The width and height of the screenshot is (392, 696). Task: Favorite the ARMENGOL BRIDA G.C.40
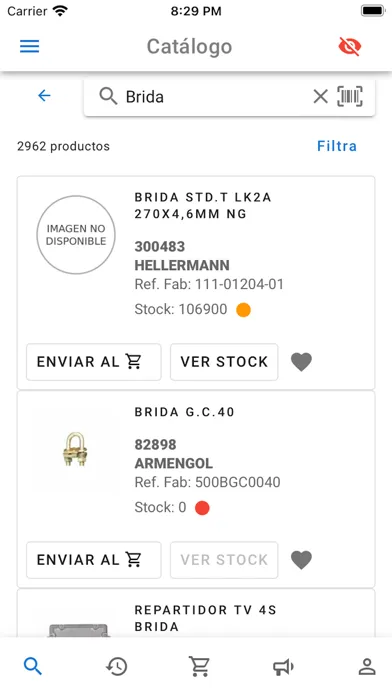click(x=301, y=560)
